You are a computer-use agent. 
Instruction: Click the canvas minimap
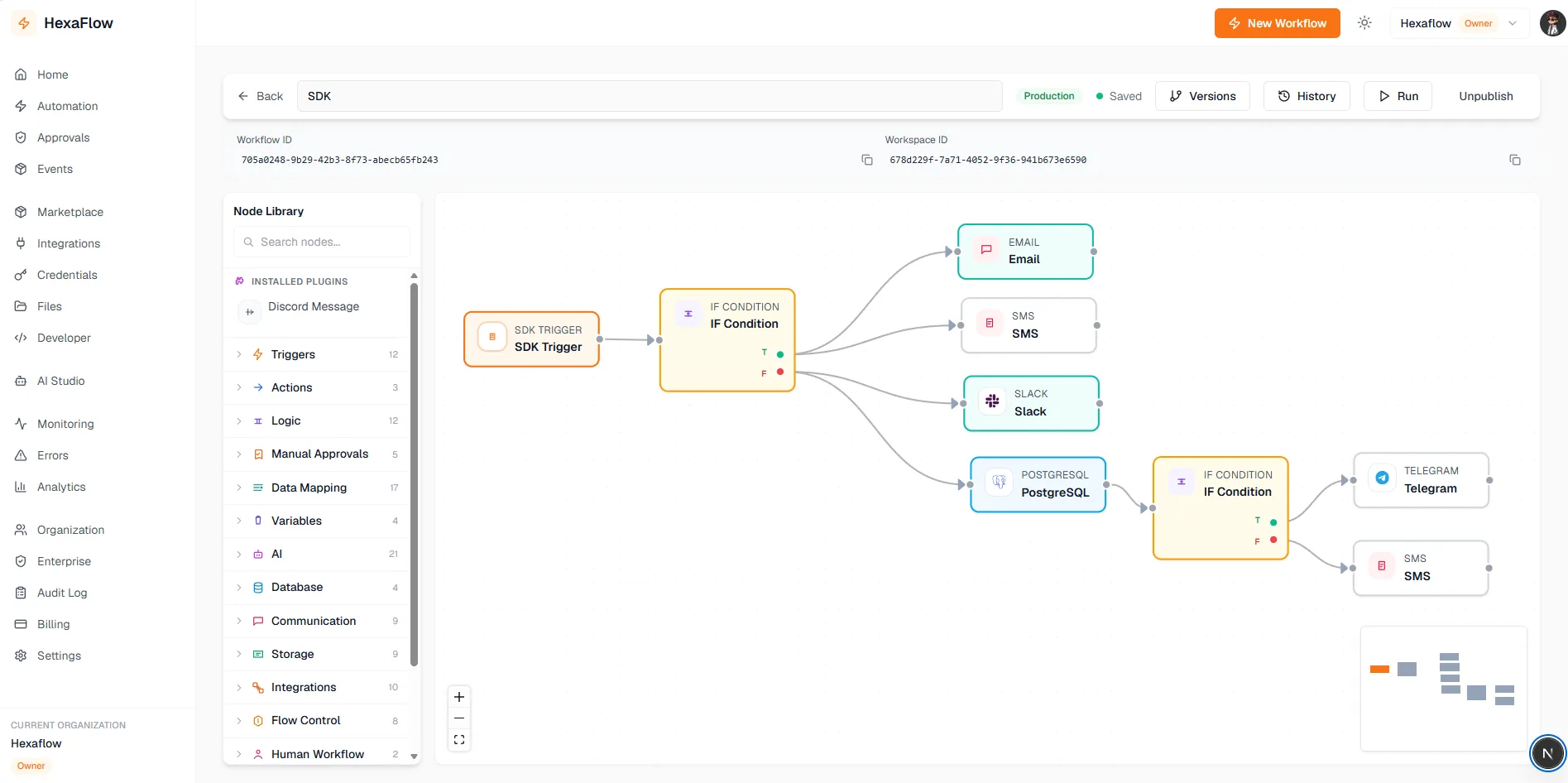pos(1443,689)
